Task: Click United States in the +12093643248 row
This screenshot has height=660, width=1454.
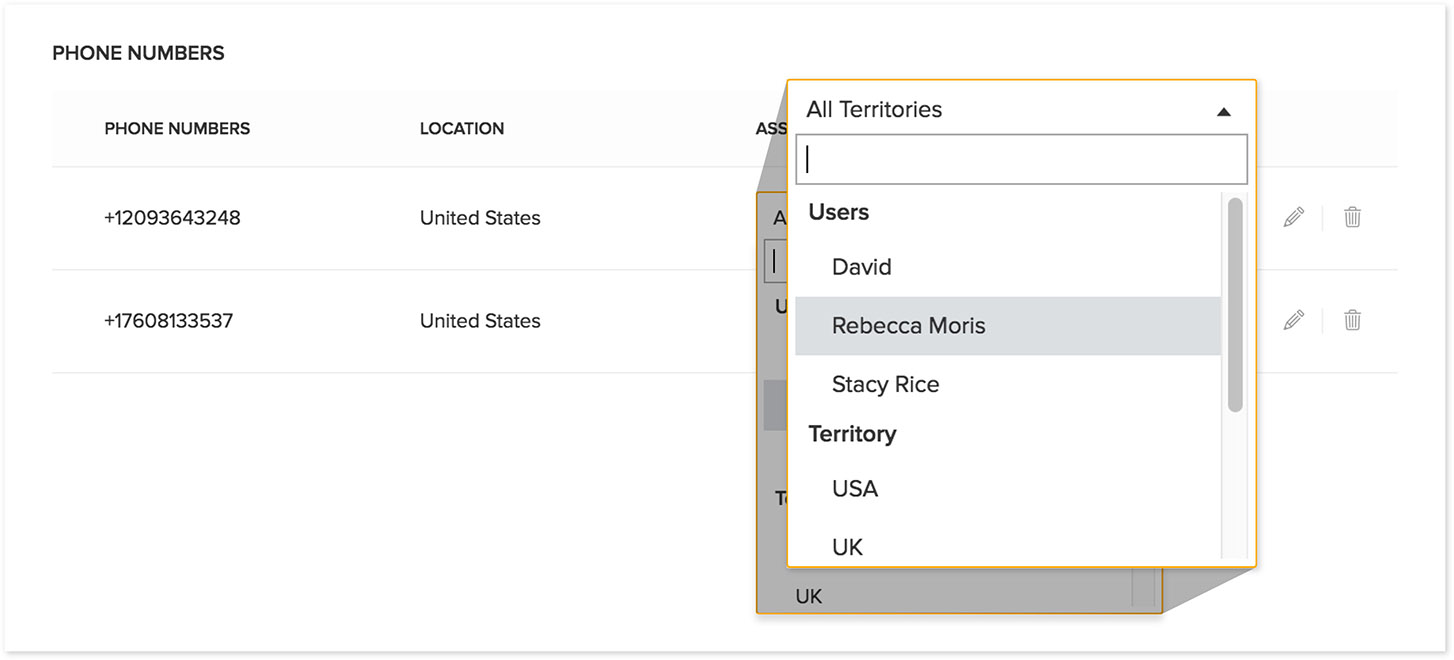Action: (480, 218)
